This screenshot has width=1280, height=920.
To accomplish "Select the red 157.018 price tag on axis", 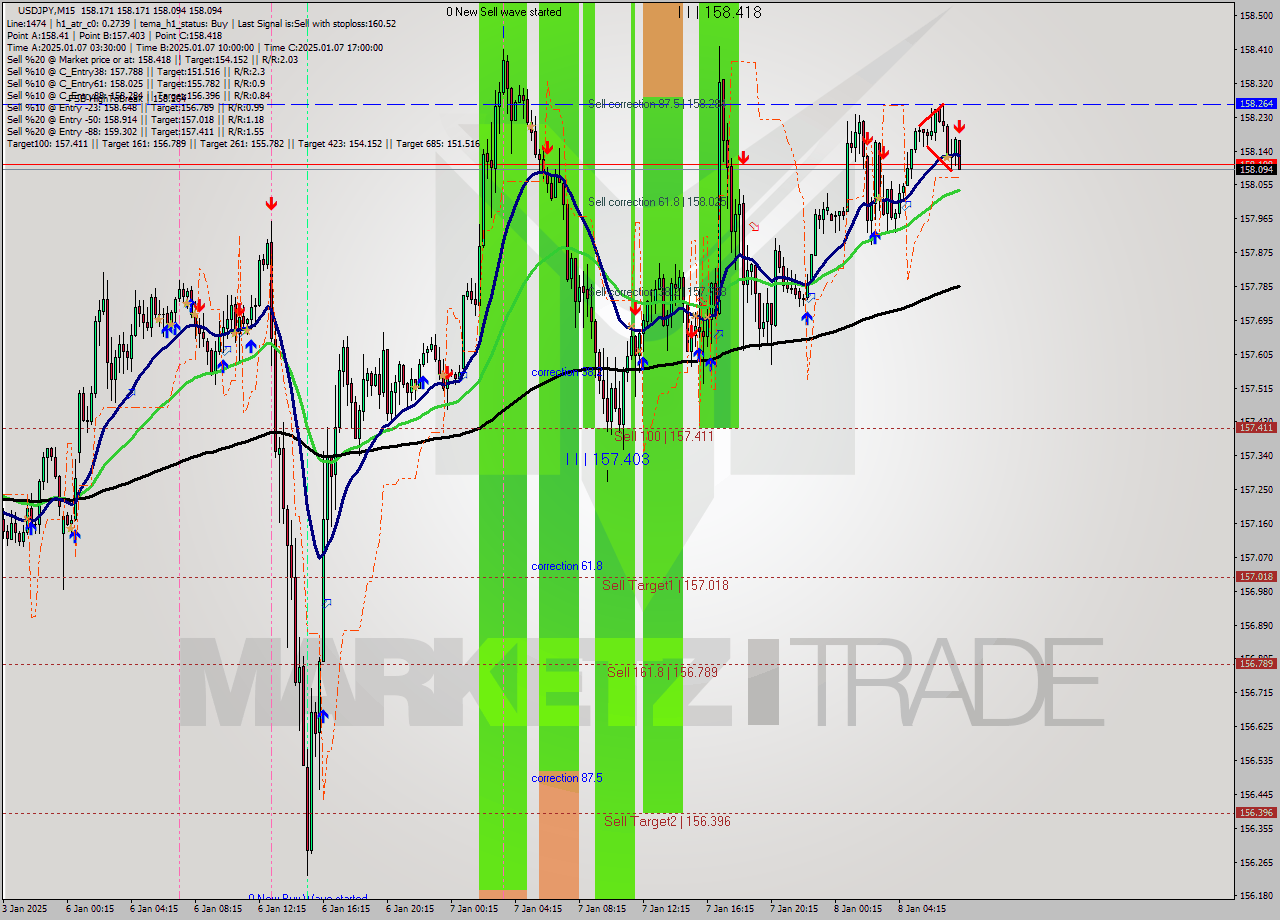I will pos(1256,577).
